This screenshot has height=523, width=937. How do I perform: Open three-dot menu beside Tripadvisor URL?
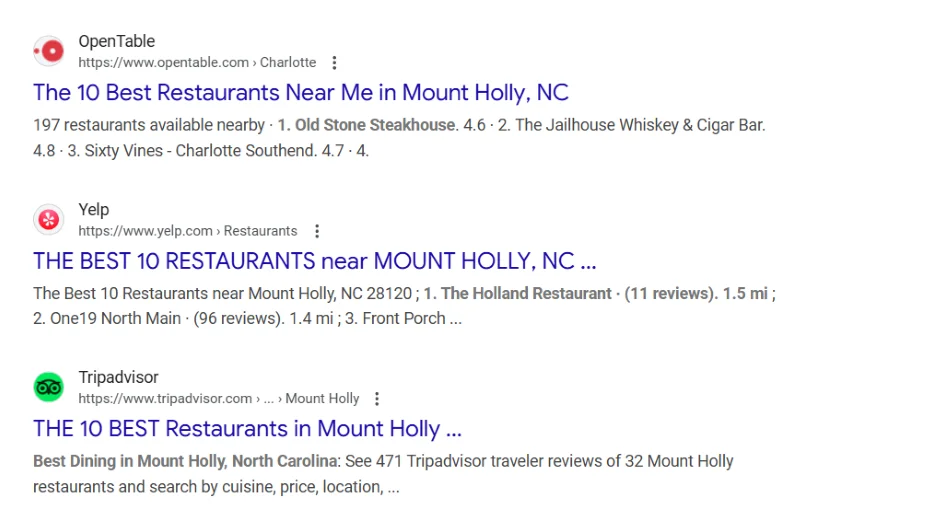[377, 399]
